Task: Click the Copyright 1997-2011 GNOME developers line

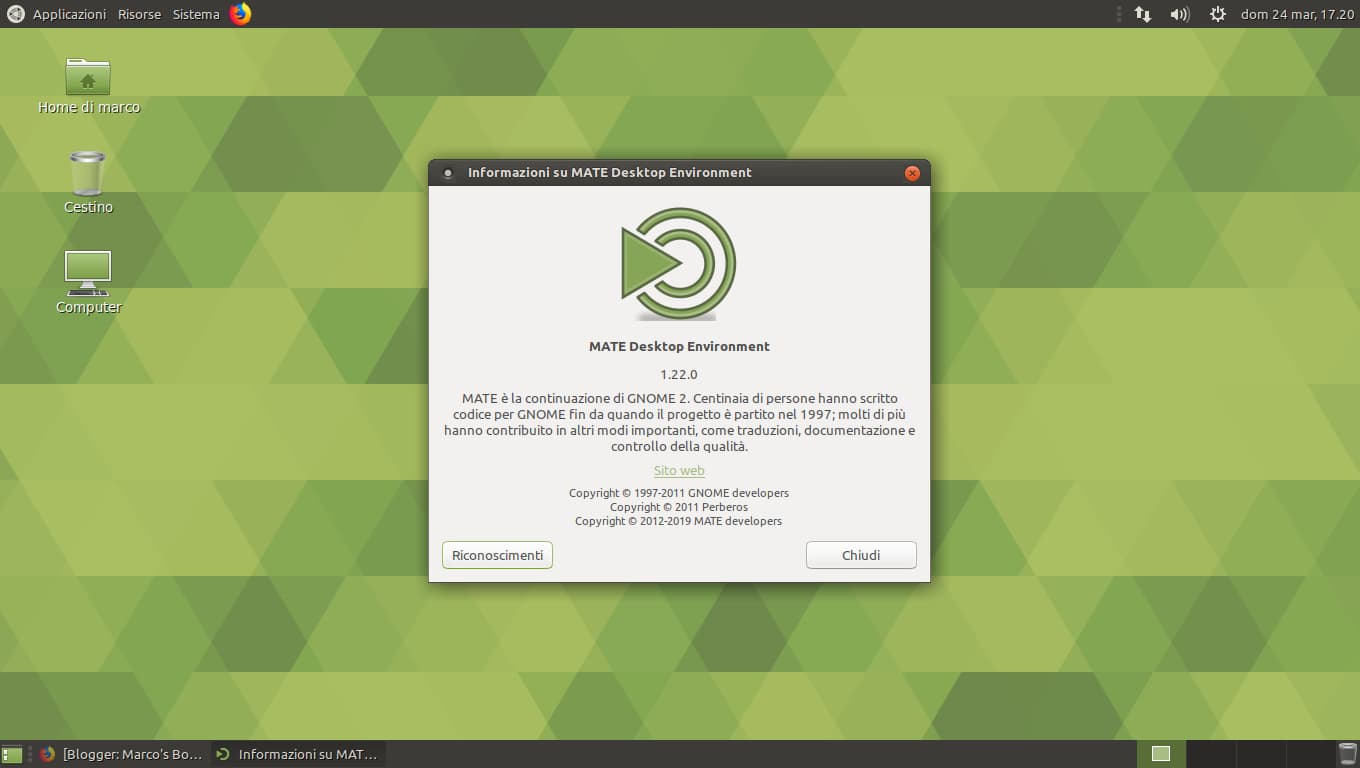Action: point(679,493)
